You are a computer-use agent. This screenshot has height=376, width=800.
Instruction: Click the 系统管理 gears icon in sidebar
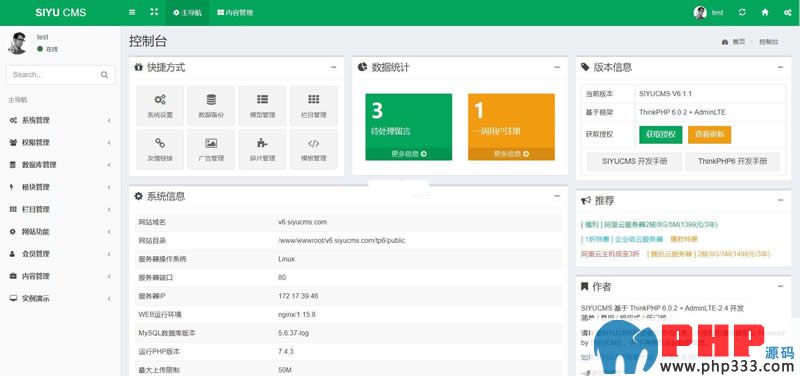click(13, 120)
